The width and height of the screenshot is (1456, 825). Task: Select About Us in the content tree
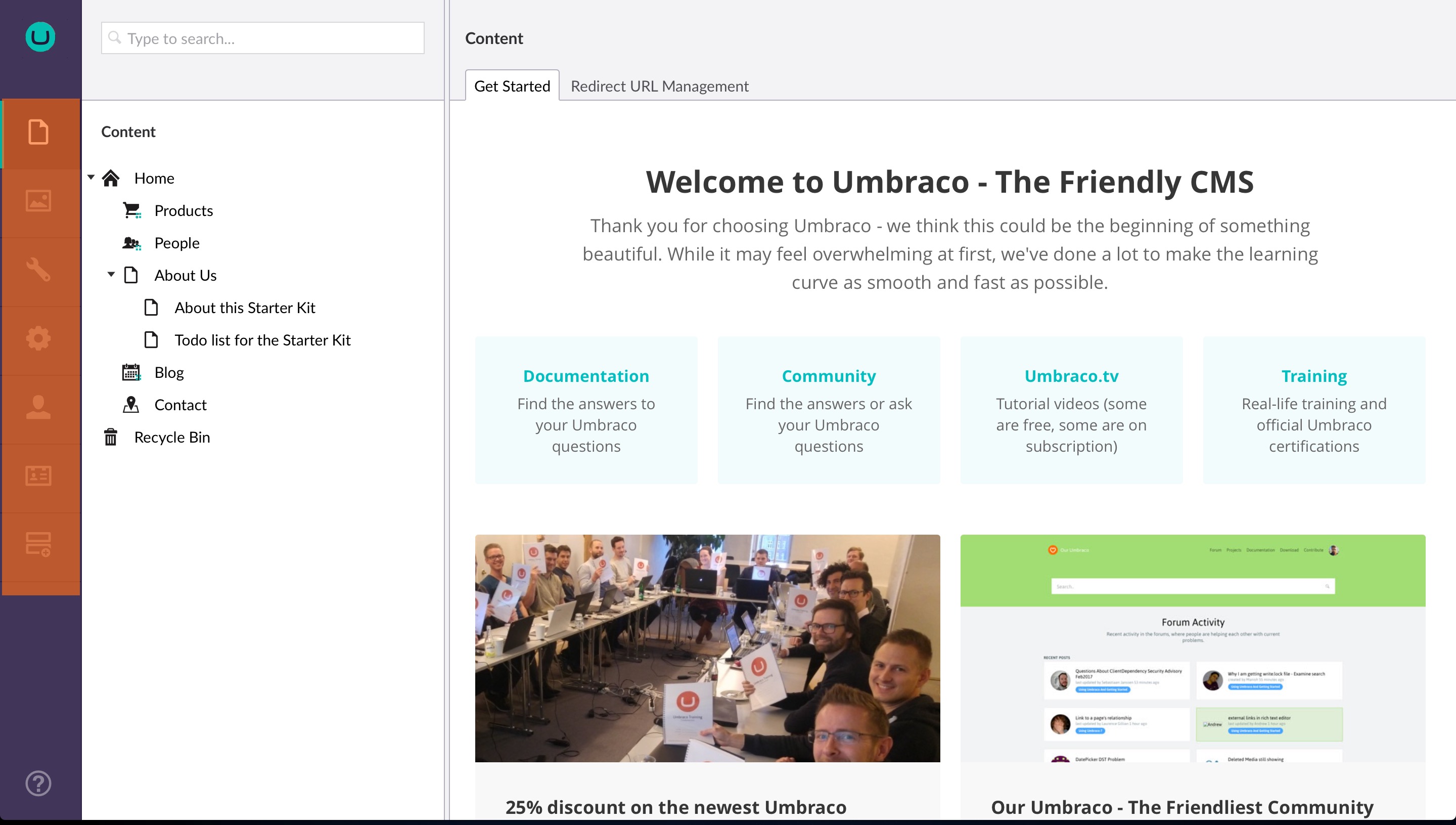coord(185,275)
